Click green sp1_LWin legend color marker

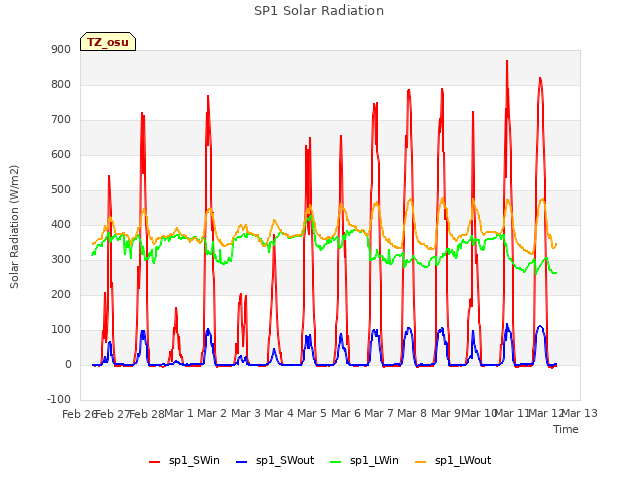[x=335, y=462]
